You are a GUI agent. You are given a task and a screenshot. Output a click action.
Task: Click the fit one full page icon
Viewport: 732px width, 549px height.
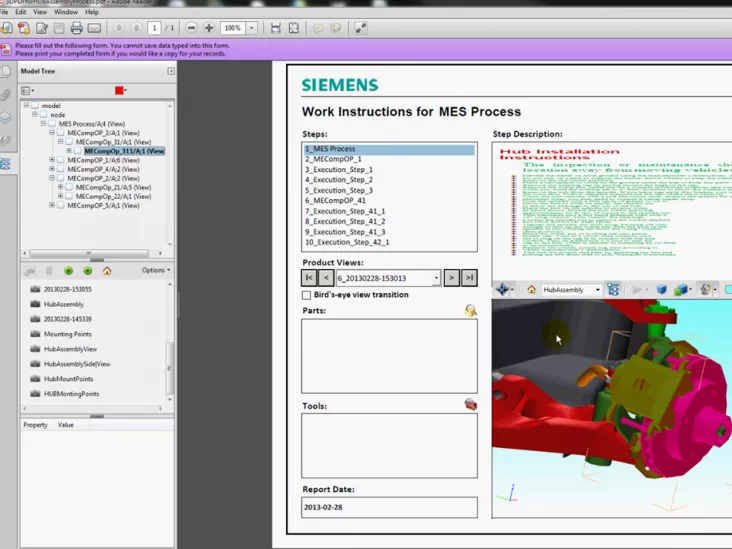click(x=294, y=28)
